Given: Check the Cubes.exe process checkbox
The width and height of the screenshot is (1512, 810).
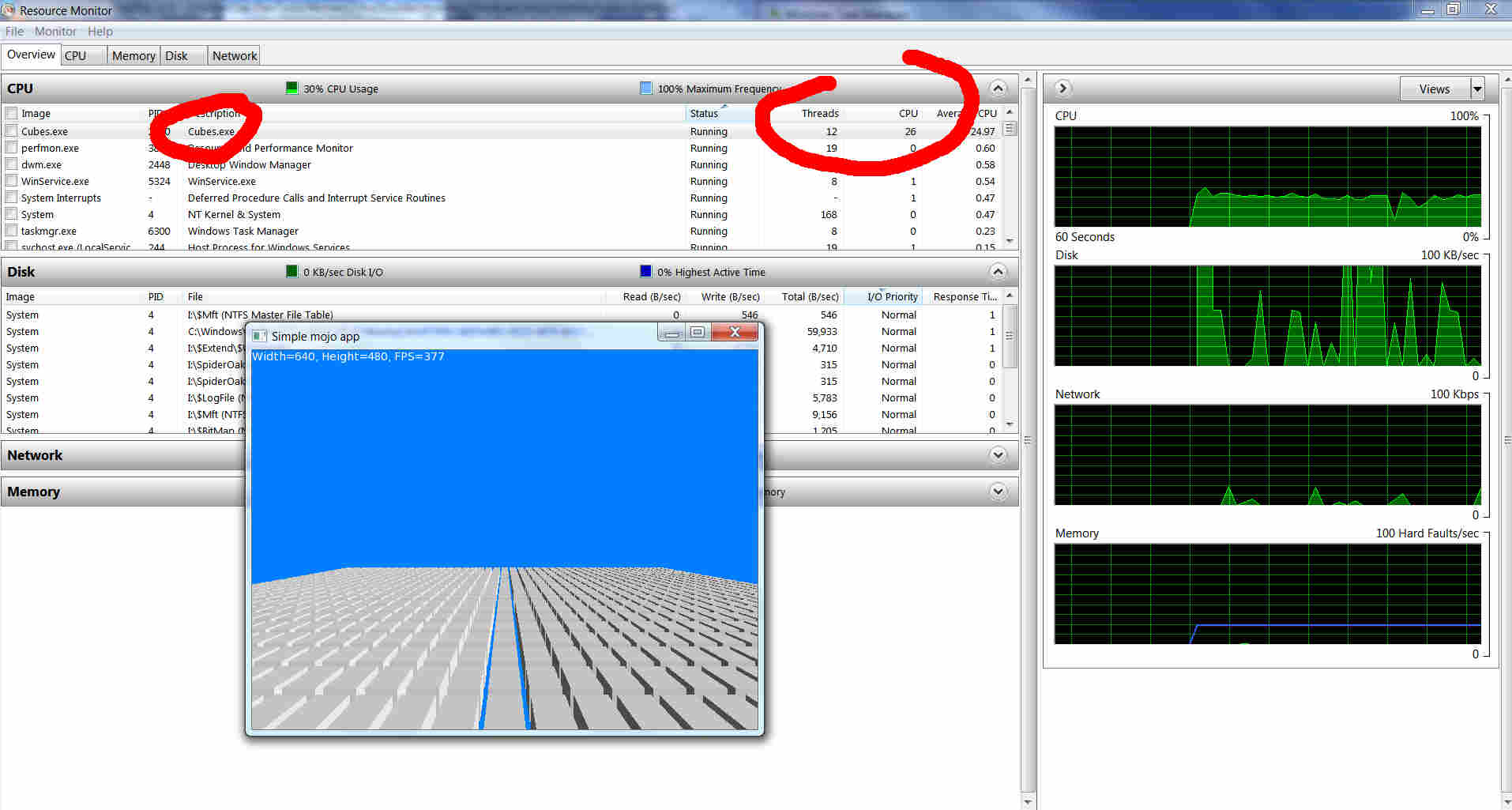Looking at the screenshot, I should (11, 131).
